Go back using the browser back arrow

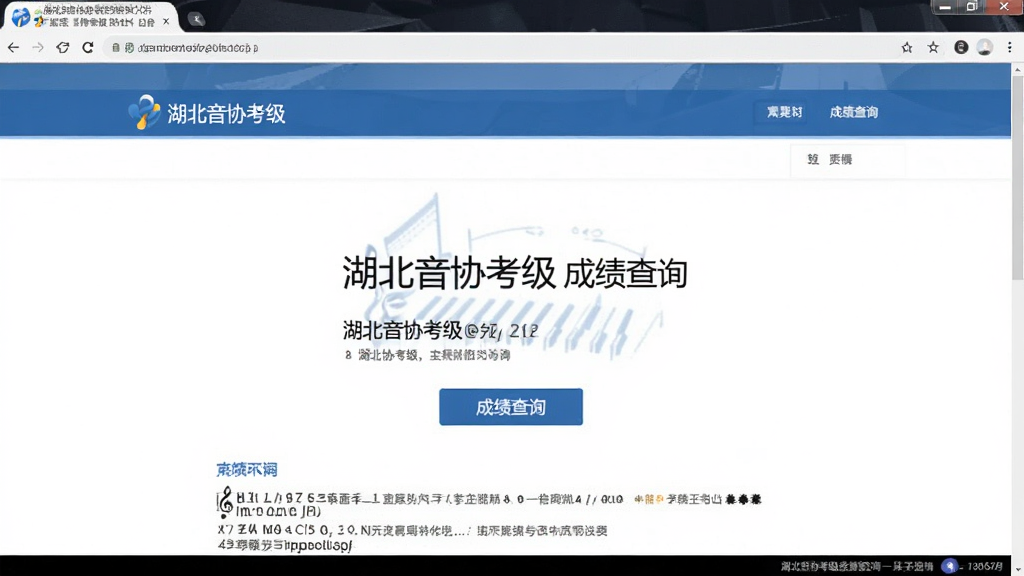coord(13,48)
